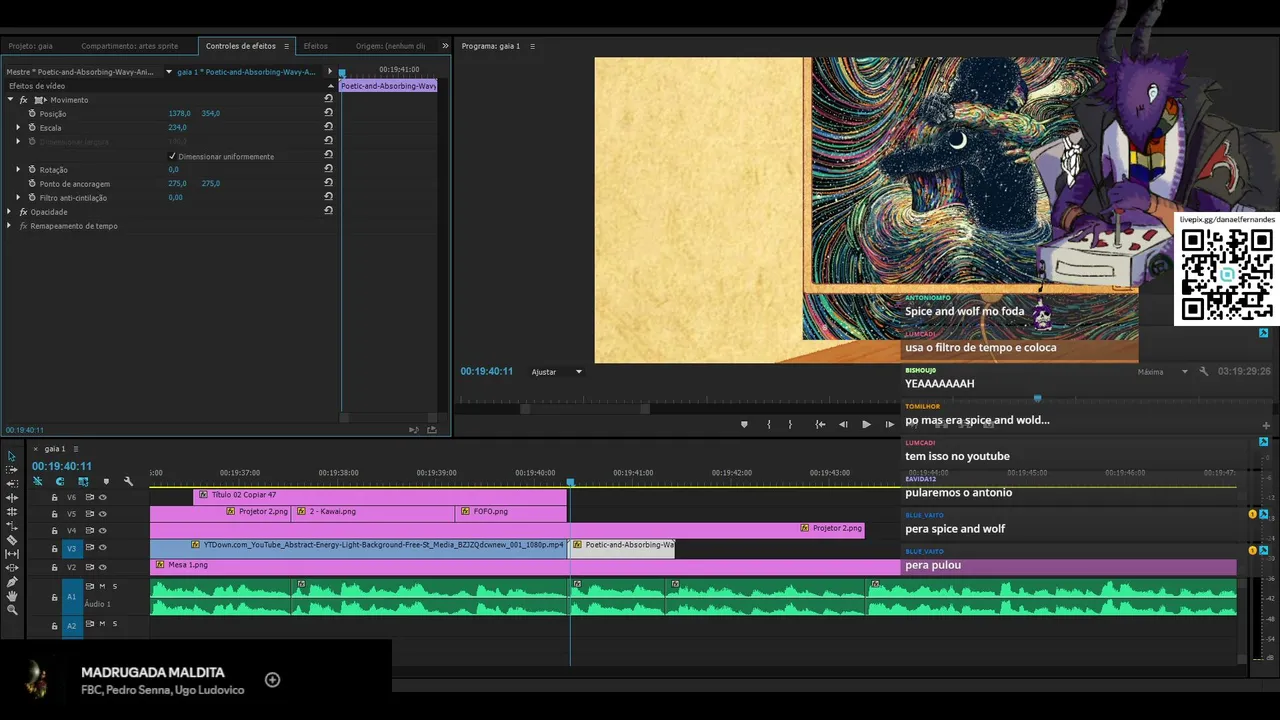Toggle Linked Selection in the timeline

[x=83, y=481]
